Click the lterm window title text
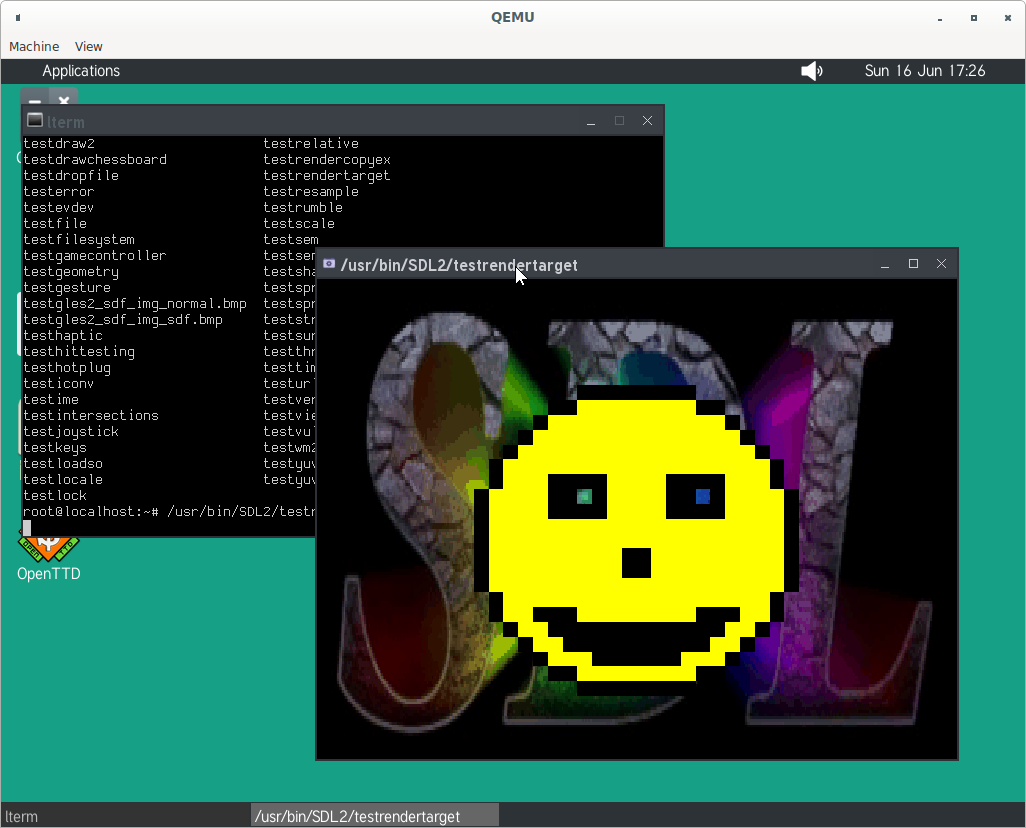This screenshot has height=828, width=1026. (65, 122)
